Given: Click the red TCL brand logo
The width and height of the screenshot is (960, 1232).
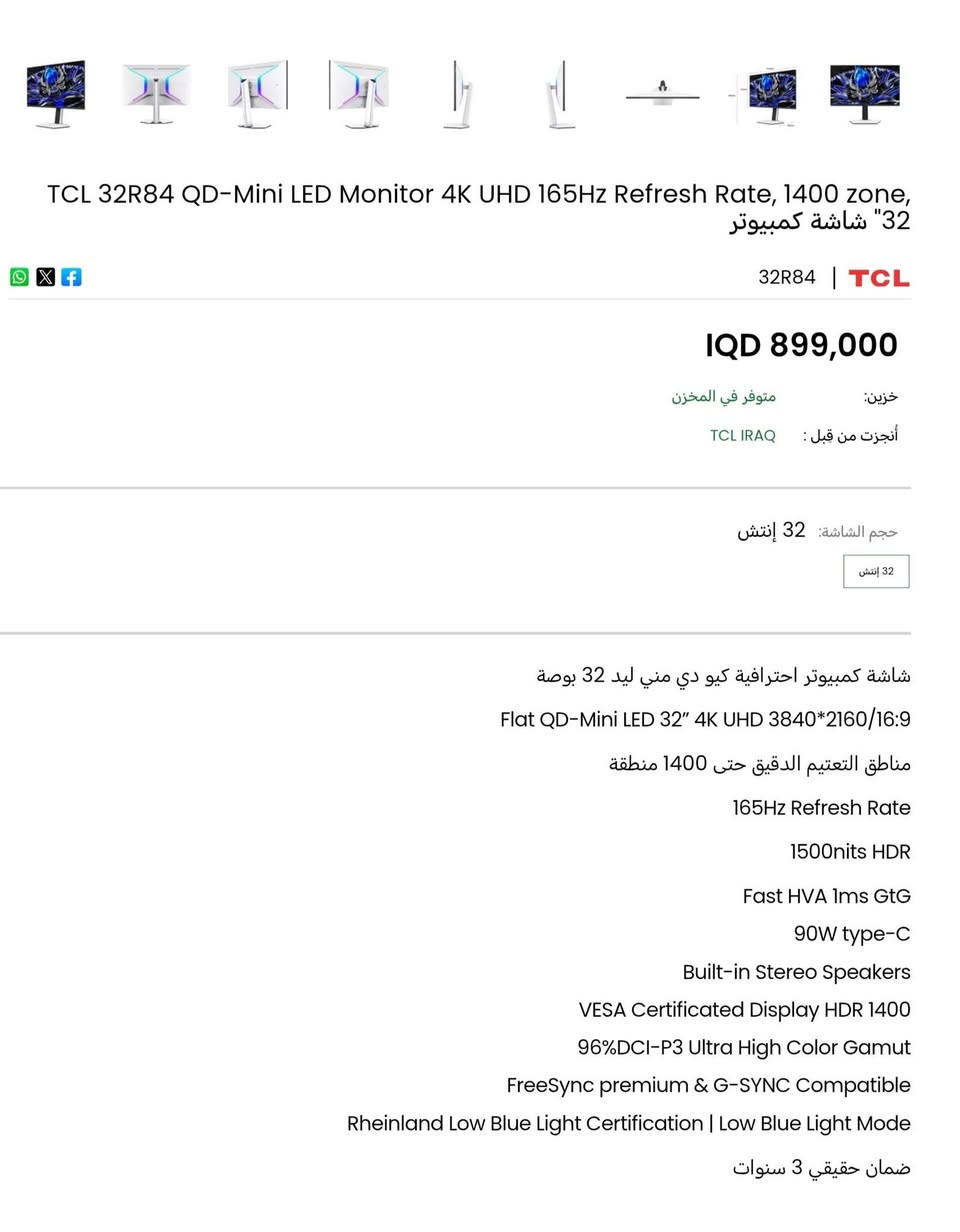Looking at the screenshot, I should coord(879,278).
